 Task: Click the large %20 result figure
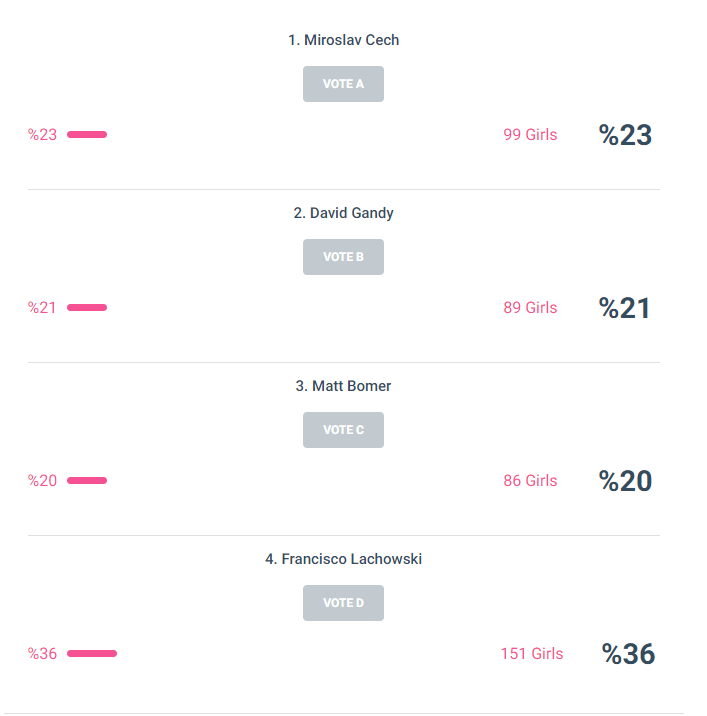[x=625, y=481]
